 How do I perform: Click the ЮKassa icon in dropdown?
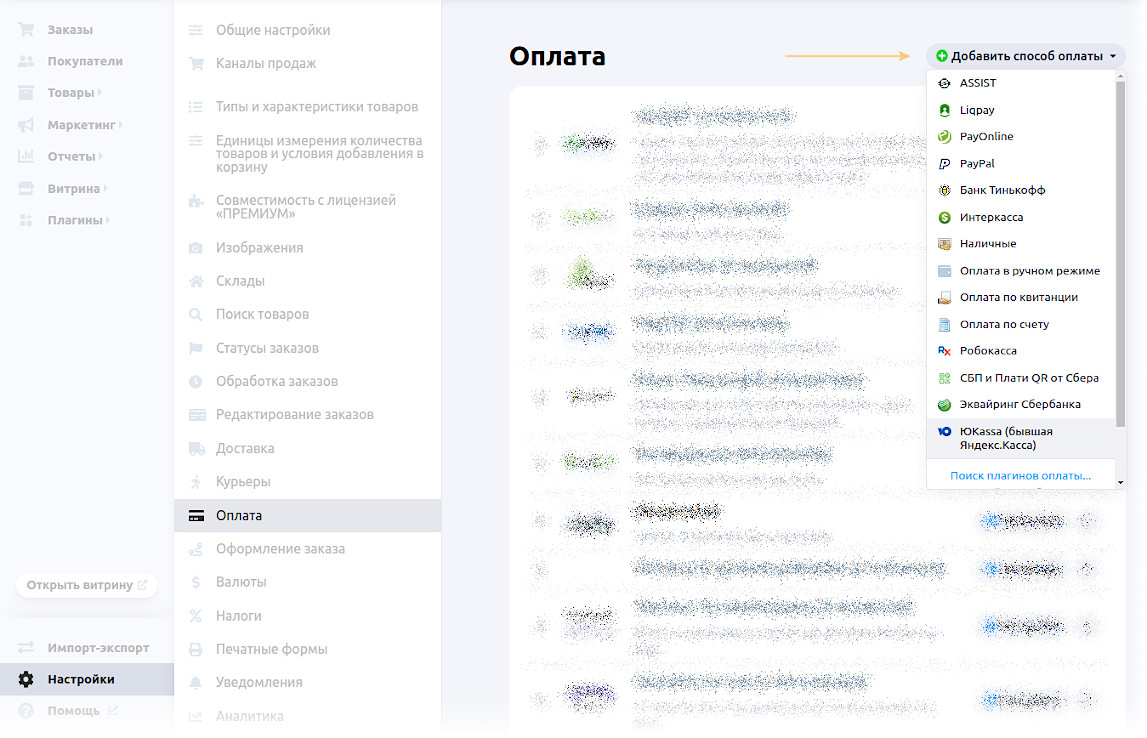tap(944, 432)
